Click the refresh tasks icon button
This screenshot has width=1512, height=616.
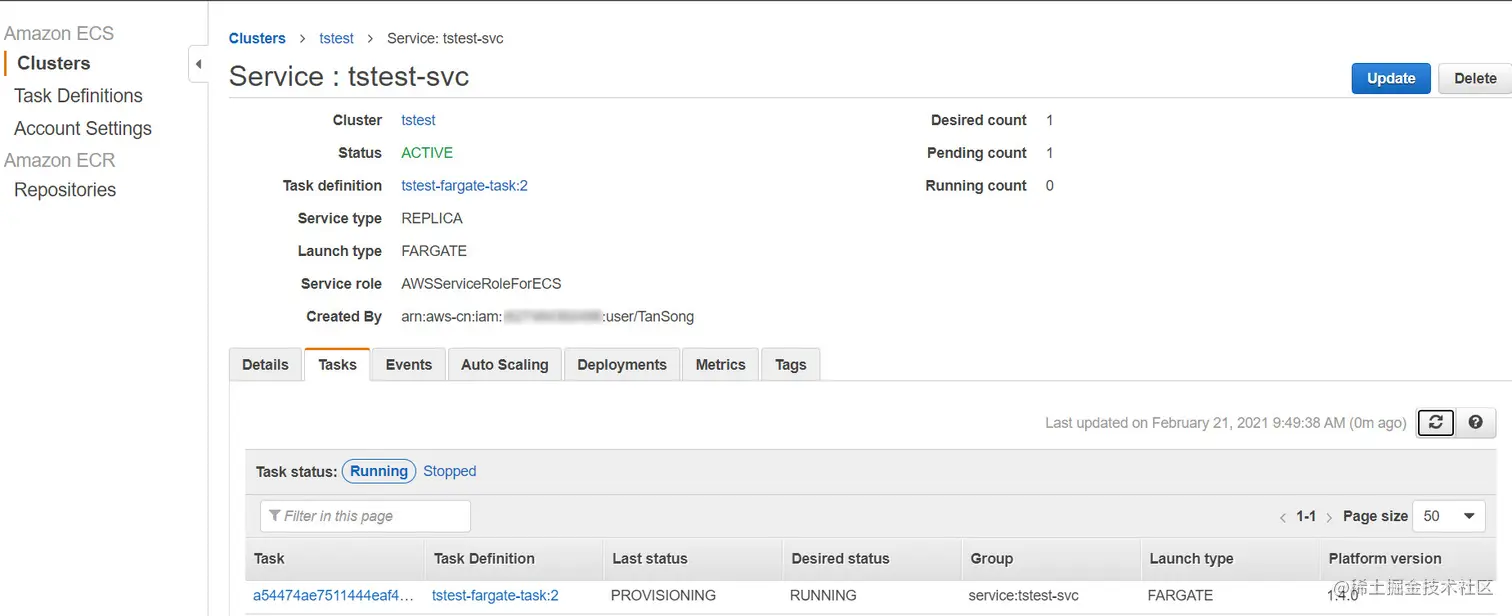pyautogui.click(x=1435, y=423)
